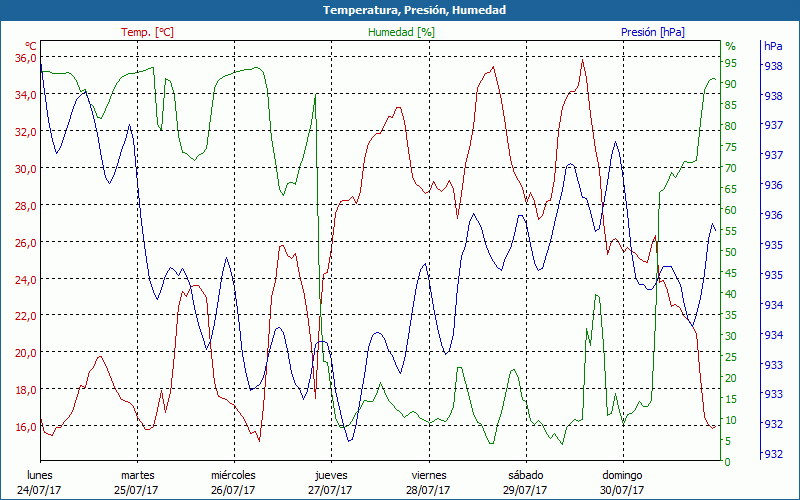Click the 27/07/17 date on the x-axis

click(331, 490)
